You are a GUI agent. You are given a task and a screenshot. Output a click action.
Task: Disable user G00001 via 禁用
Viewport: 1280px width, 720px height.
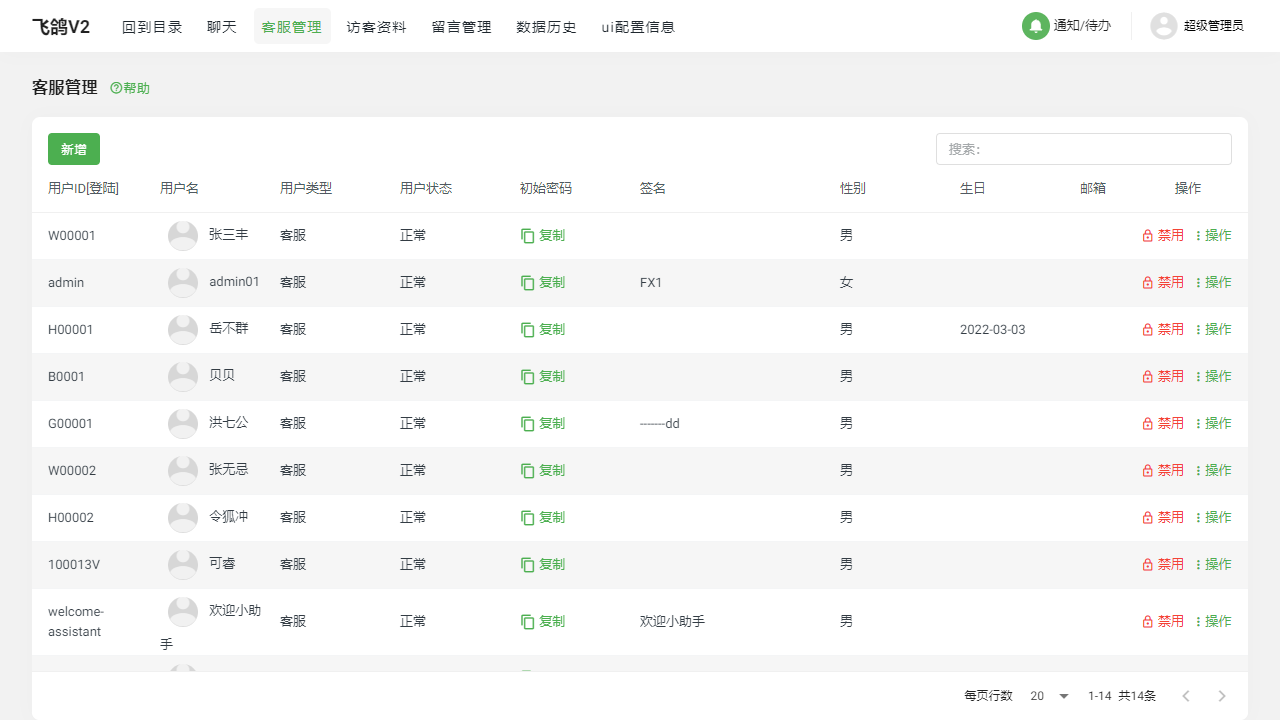1163,424
